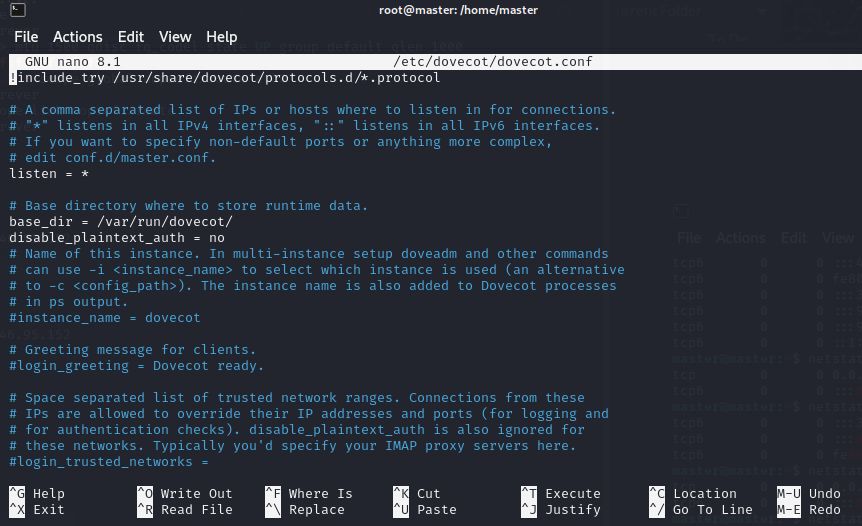Click the terminal icon in the title bar
Screen dimensions: 862x526
click(18, 9)
